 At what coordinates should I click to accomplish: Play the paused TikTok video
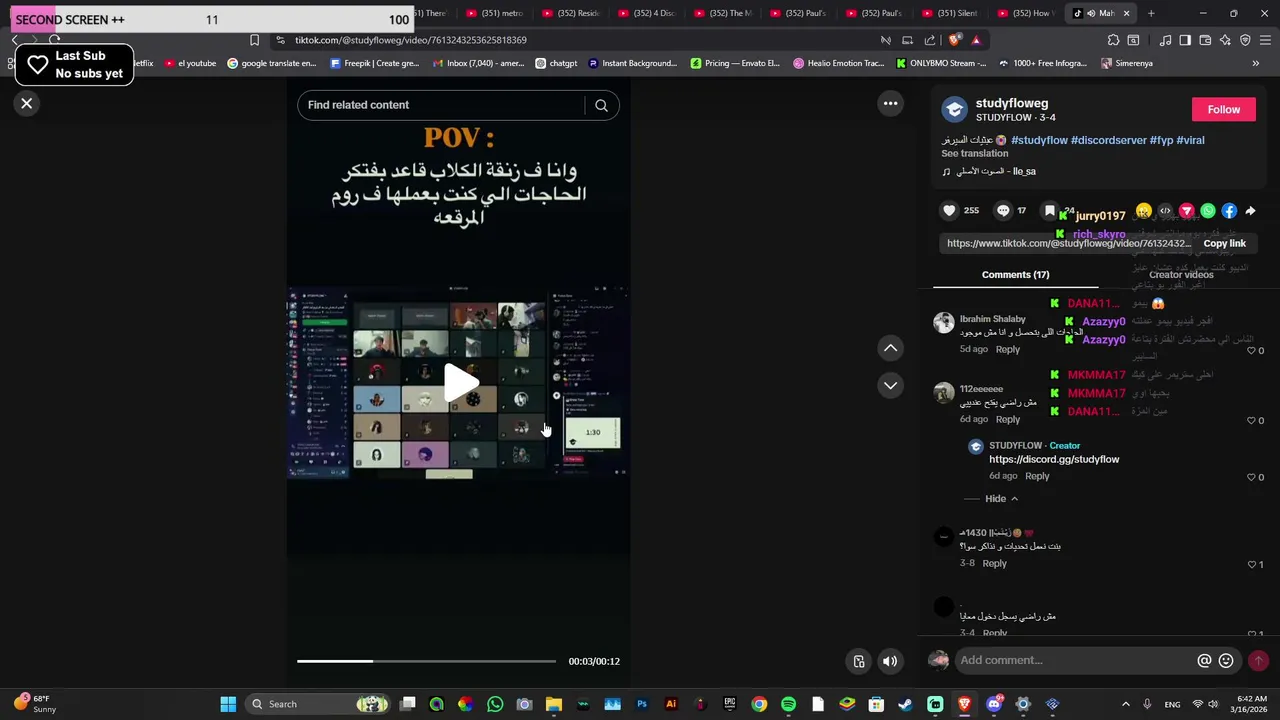click(x=460, y=383)
